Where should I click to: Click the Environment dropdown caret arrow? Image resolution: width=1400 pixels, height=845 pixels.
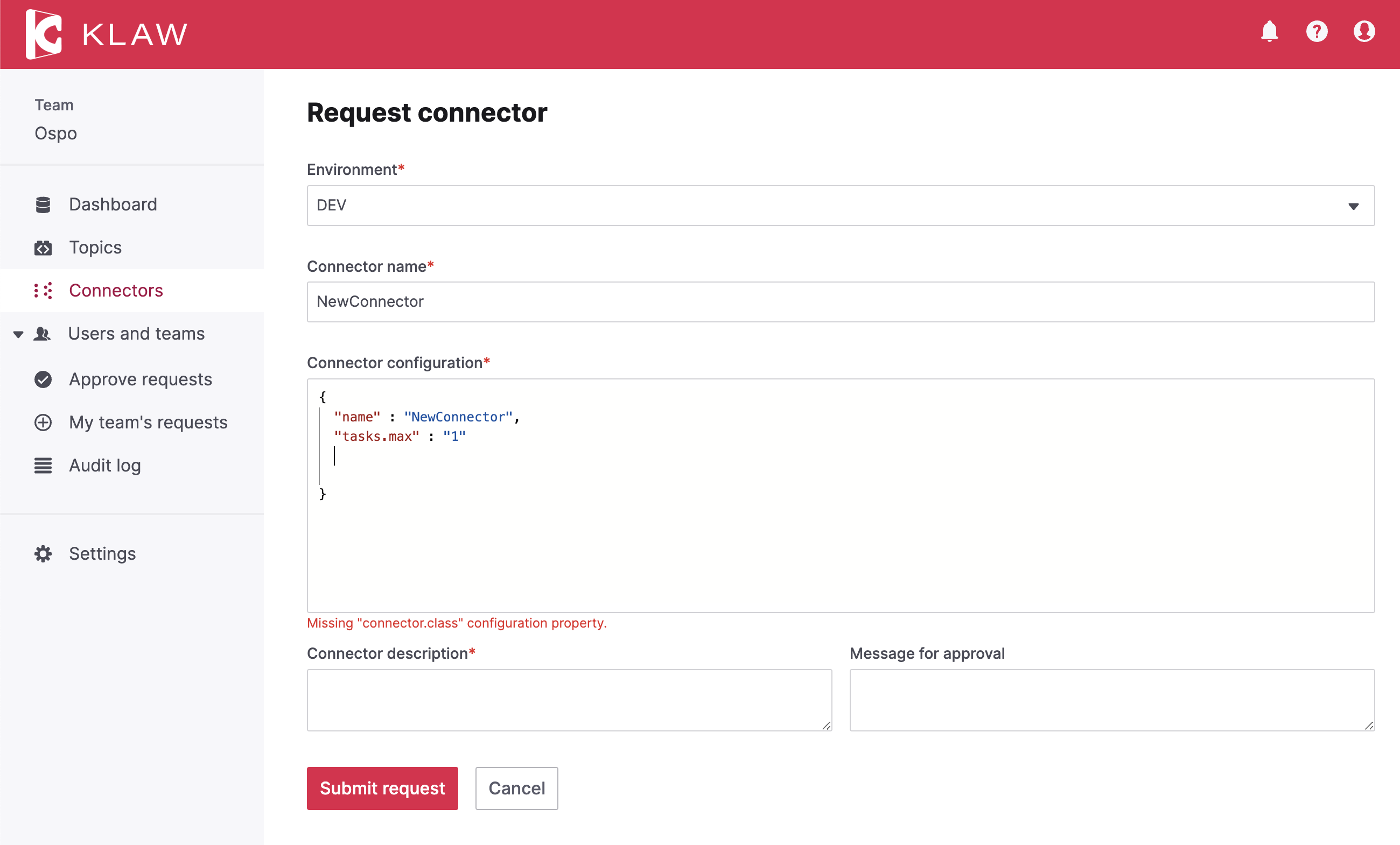click(x=1353, y=206)
